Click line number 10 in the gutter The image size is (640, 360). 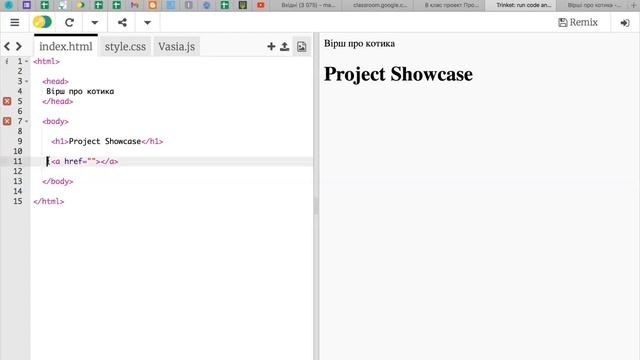[x=18, y=151]
